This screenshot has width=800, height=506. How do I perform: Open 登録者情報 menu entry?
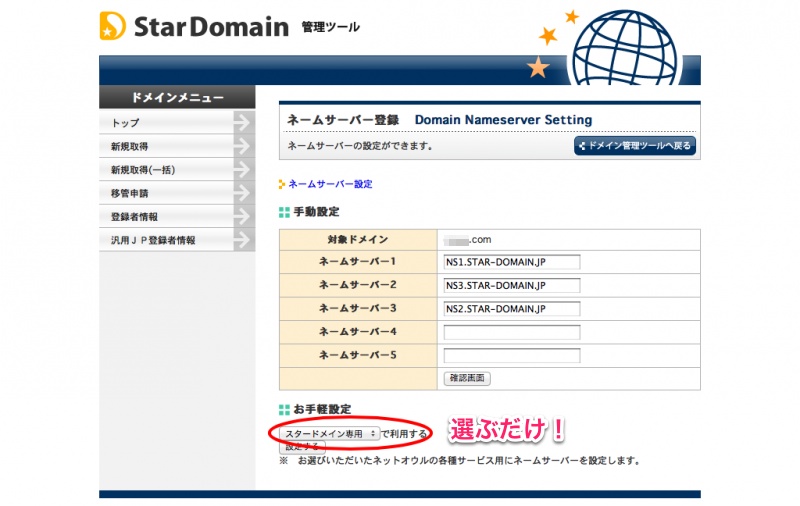pos(177,217)
